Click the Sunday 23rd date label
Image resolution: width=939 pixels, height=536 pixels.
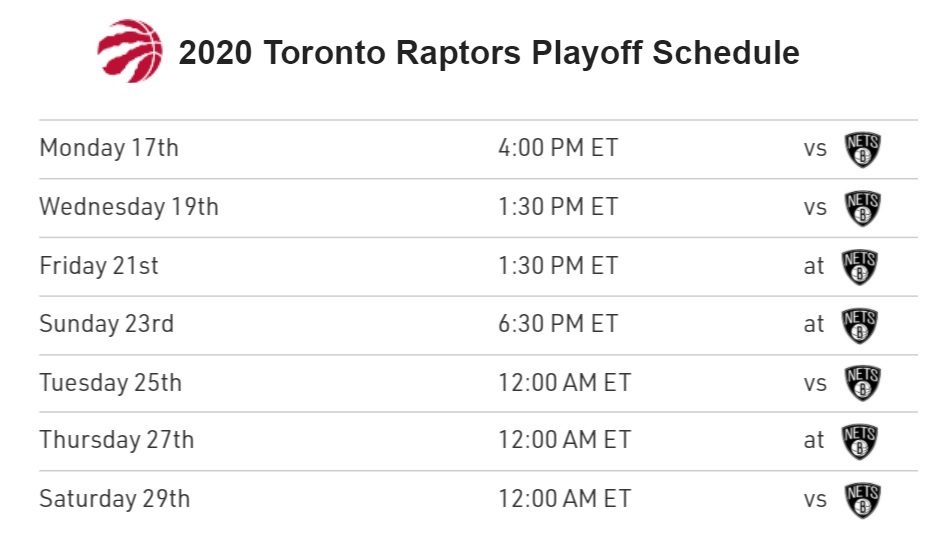coord(106,324)
